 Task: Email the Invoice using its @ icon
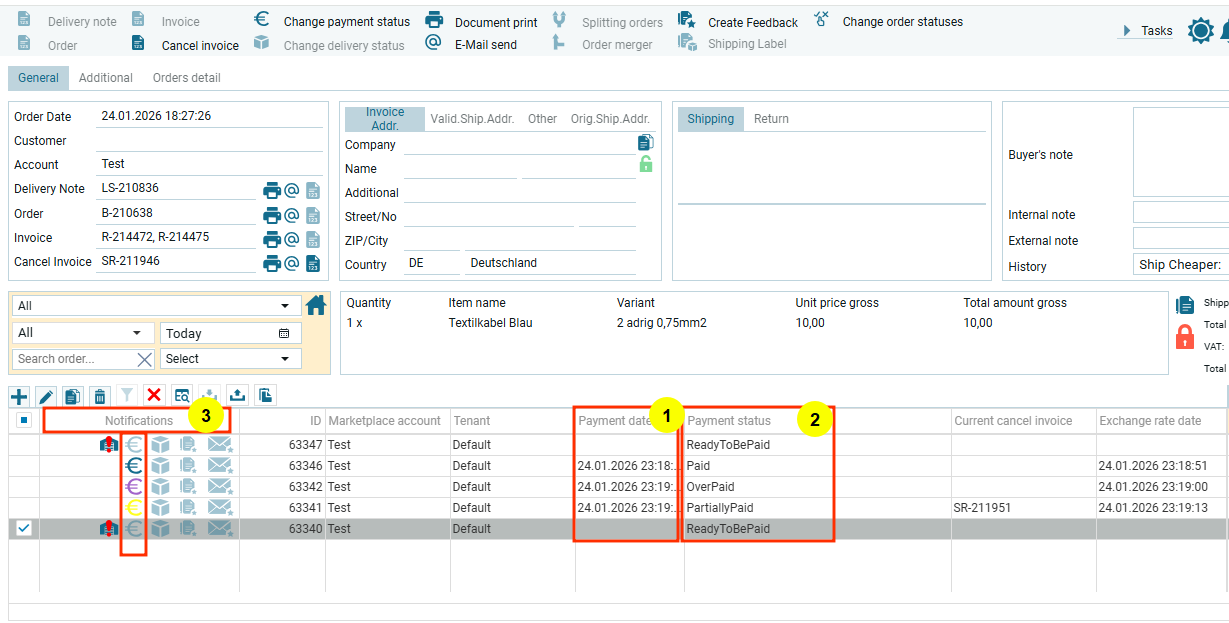[292, 239]
